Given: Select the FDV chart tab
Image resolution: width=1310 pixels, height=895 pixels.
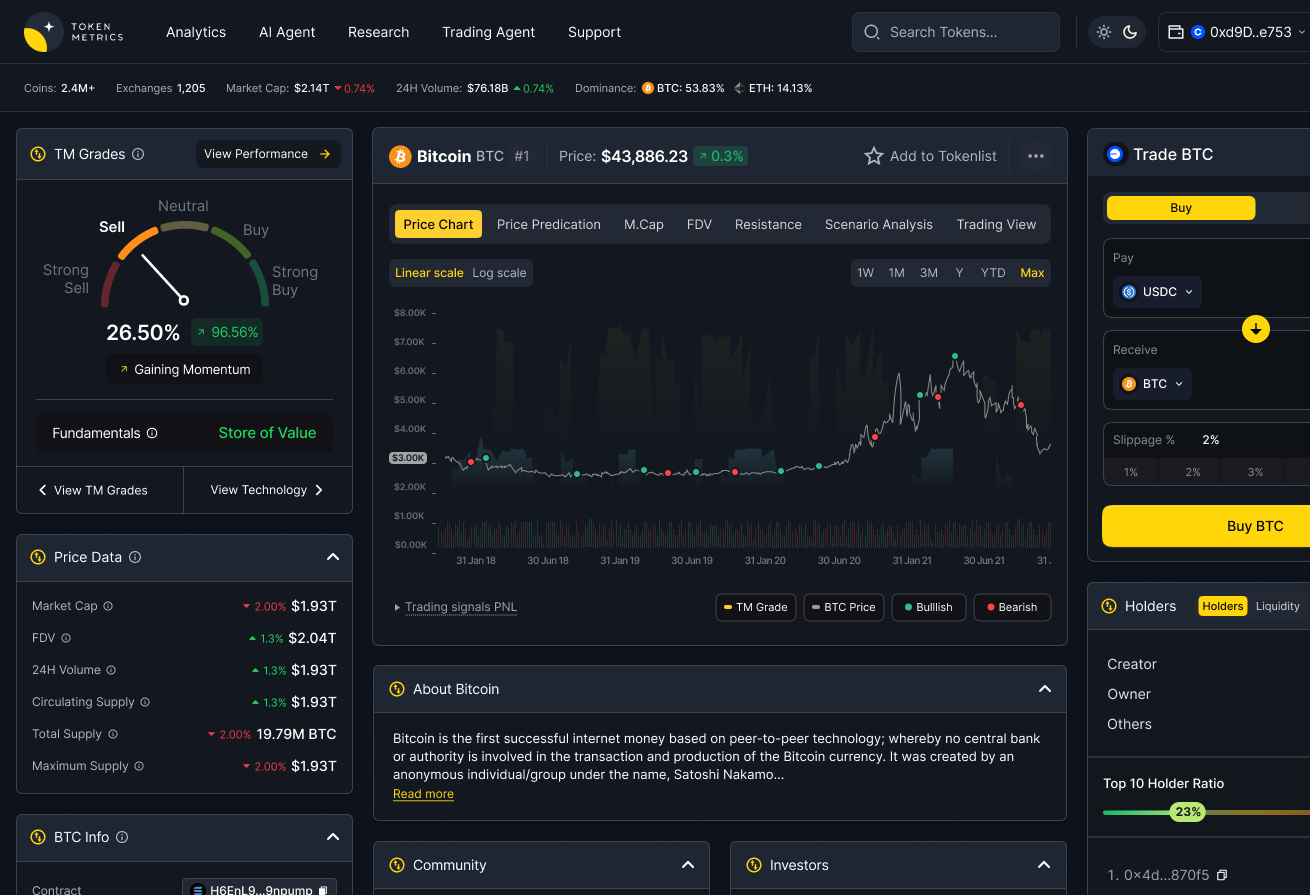Looking at the screenshot, I should [x=699, y=224].
